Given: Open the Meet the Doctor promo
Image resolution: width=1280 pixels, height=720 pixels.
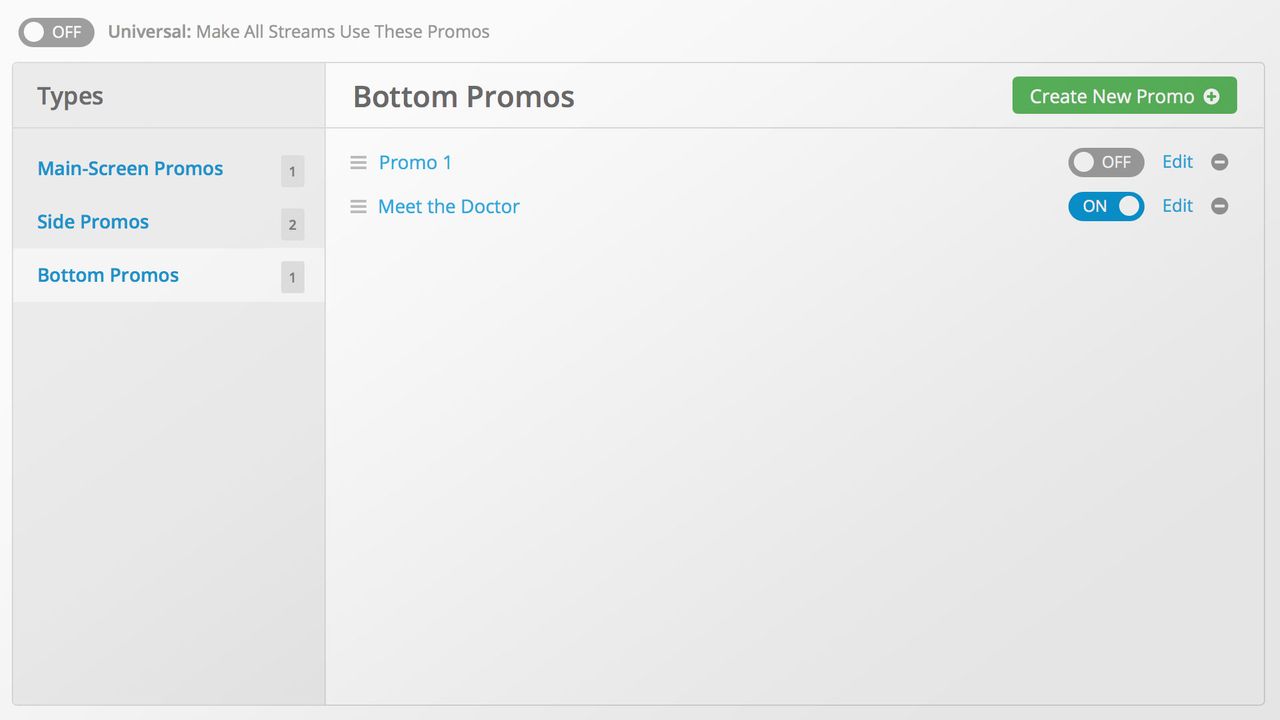Looking at the screenshot, I should coord(449,206).
